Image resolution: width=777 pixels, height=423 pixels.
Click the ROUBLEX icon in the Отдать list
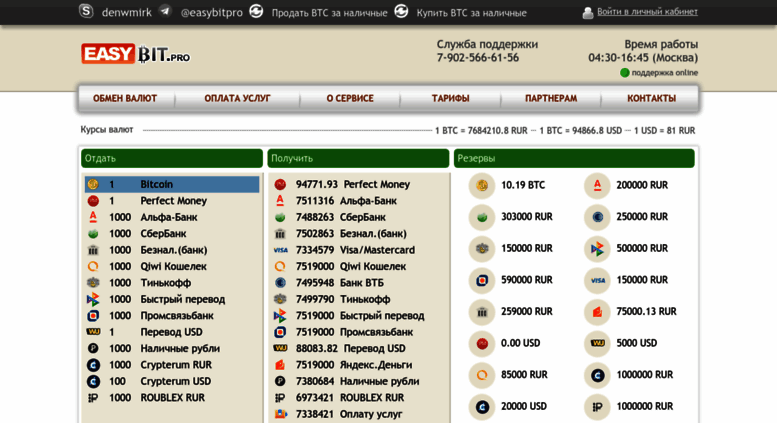point(93,398)
